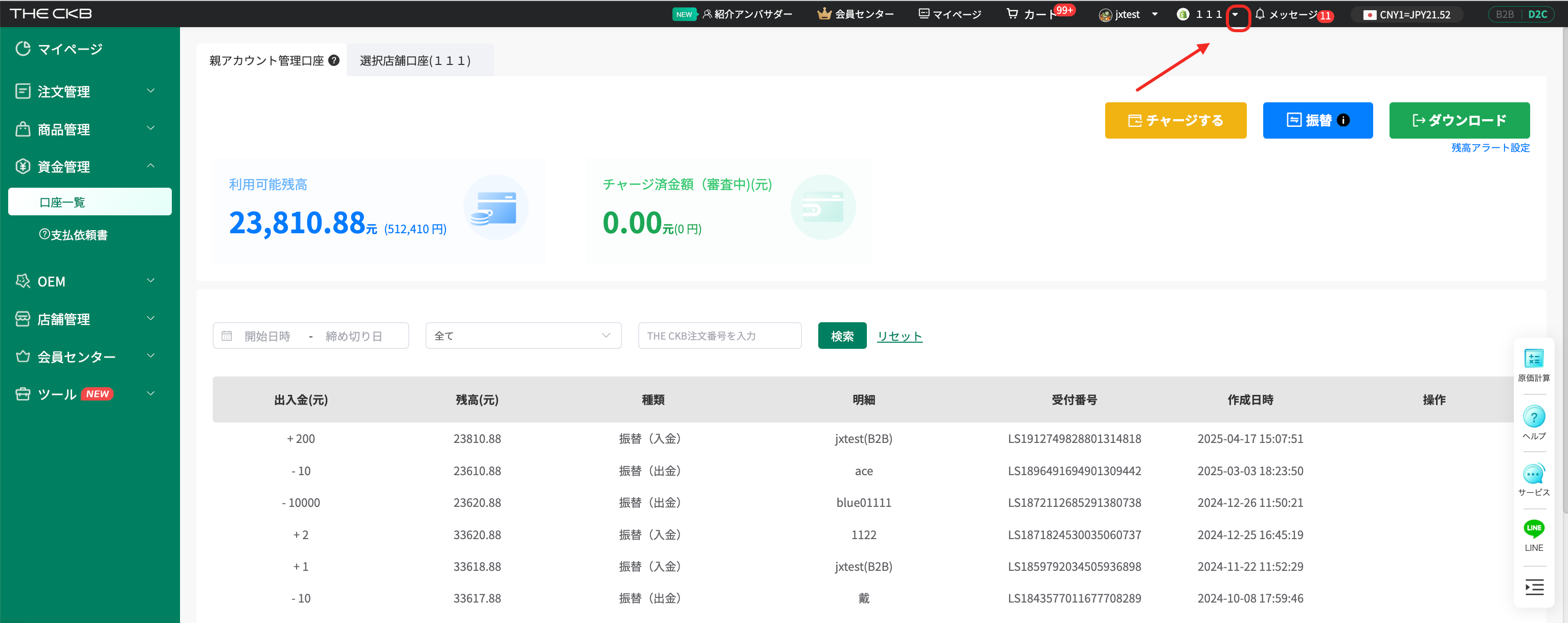
Task: Click THE CKB logo
Action: tap(51, 13)
